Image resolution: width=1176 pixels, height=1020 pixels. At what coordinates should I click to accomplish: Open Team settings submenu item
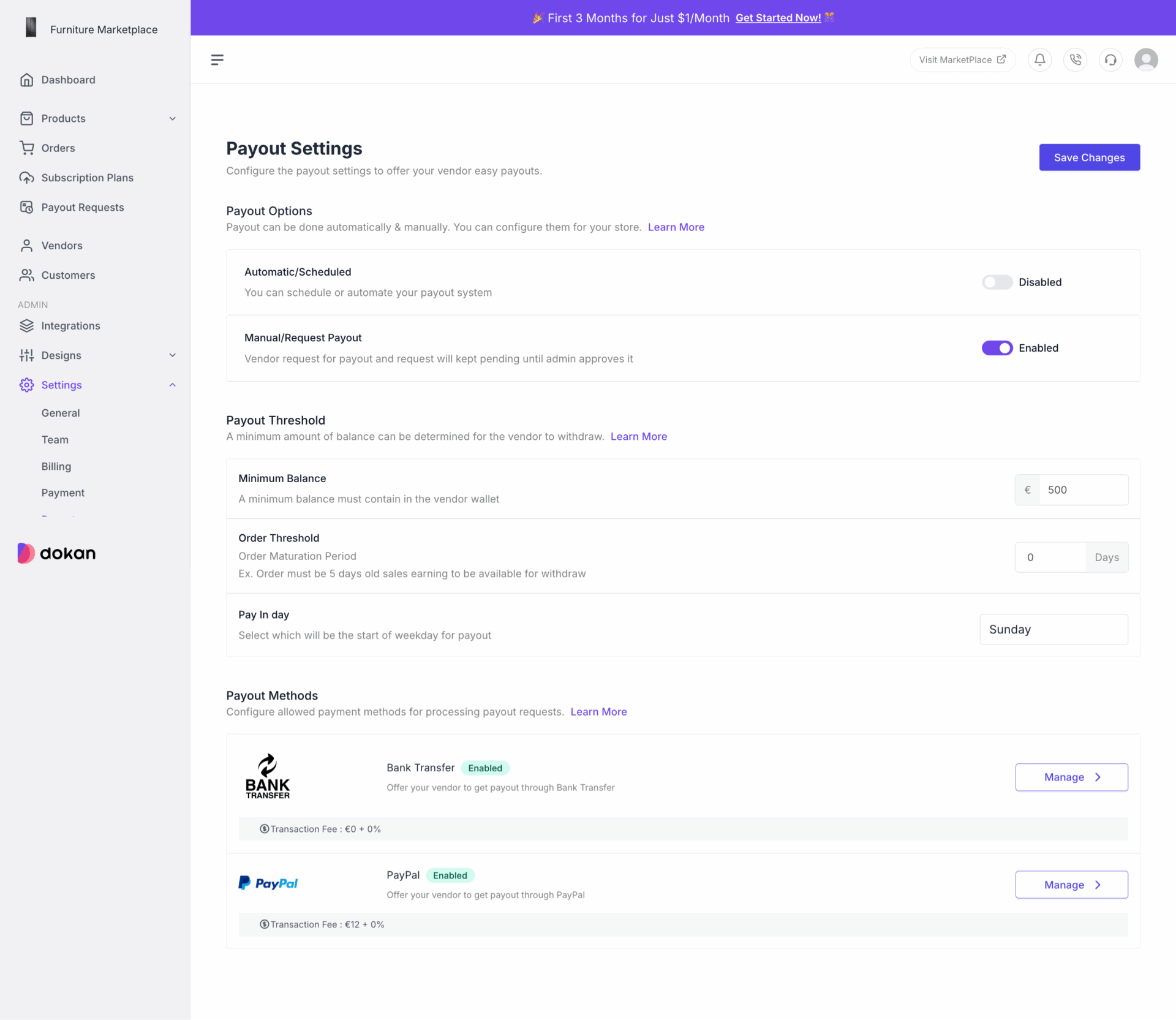click(x=54, y=439)
